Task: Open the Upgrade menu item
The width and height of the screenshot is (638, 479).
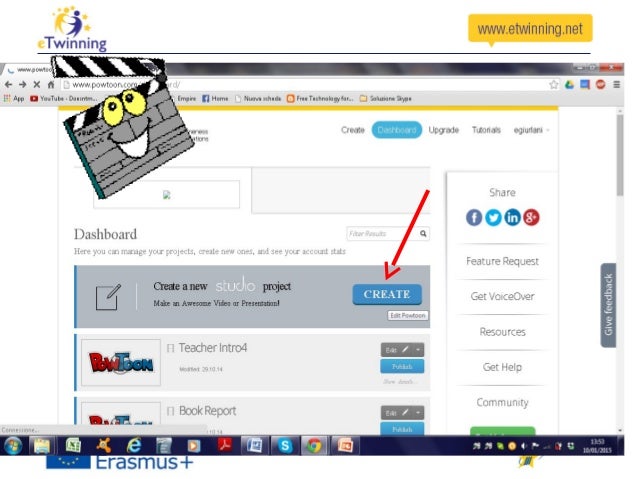Action: click(x=444, y=130)
